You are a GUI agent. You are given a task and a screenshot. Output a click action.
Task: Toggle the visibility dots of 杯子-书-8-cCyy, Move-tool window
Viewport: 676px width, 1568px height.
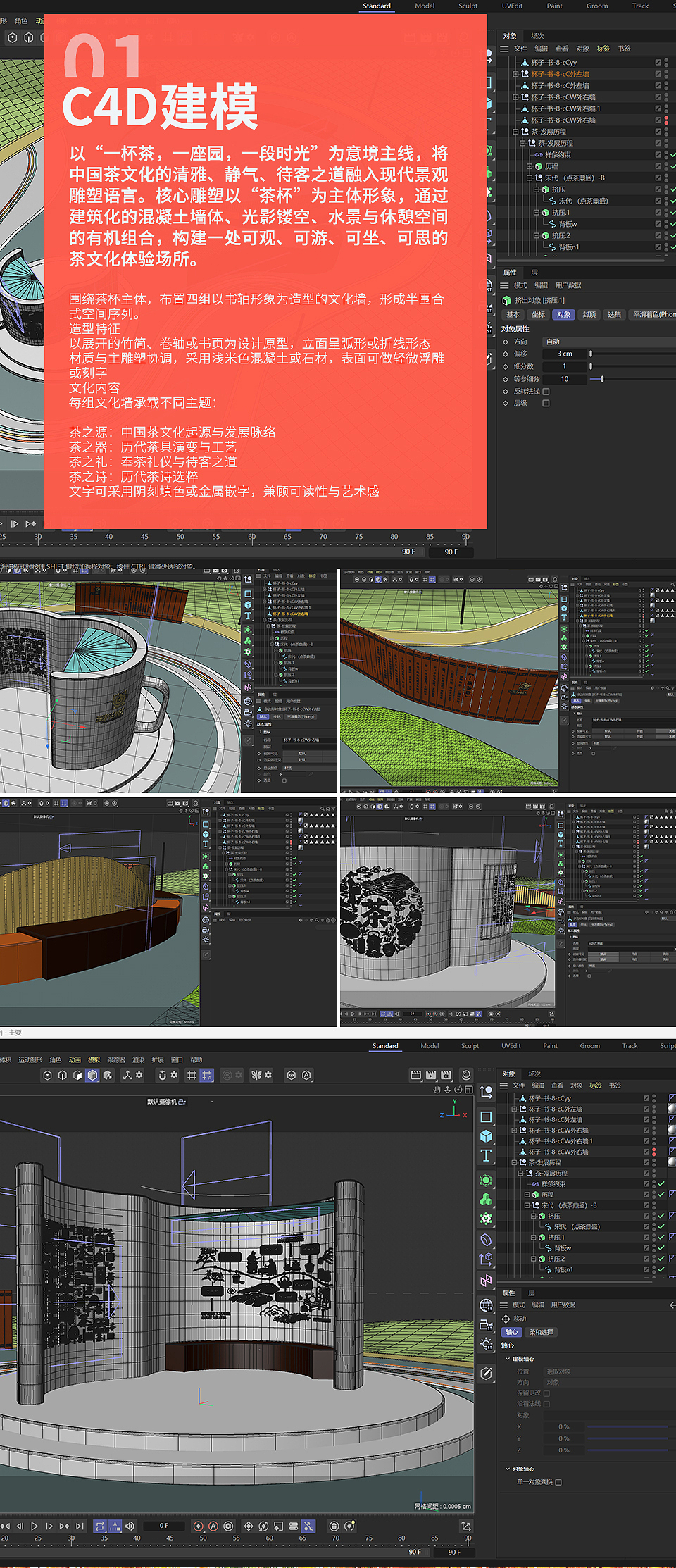coord(654,1098)
